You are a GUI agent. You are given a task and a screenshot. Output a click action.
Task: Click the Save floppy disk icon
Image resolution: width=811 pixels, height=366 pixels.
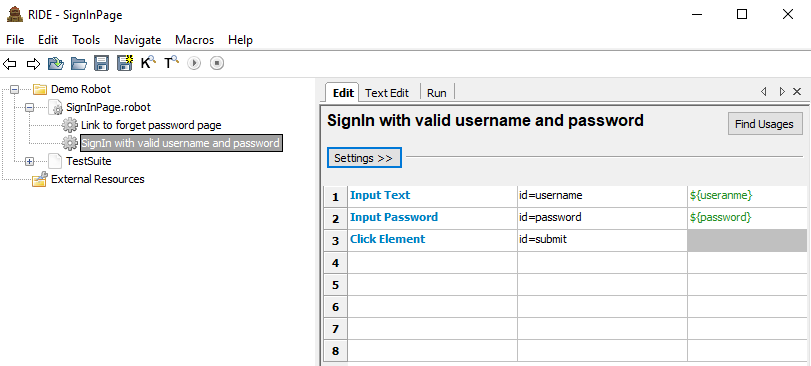(101, 63)
